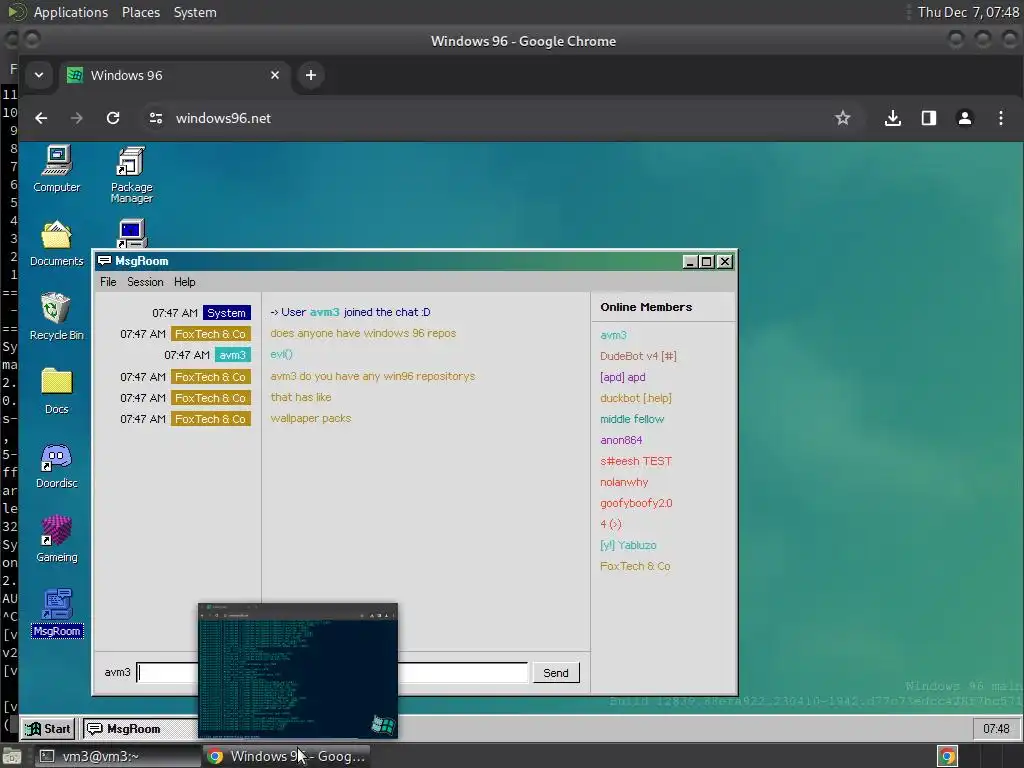
Task: Click the Chrome forward arrow
Action: [77, 118]
